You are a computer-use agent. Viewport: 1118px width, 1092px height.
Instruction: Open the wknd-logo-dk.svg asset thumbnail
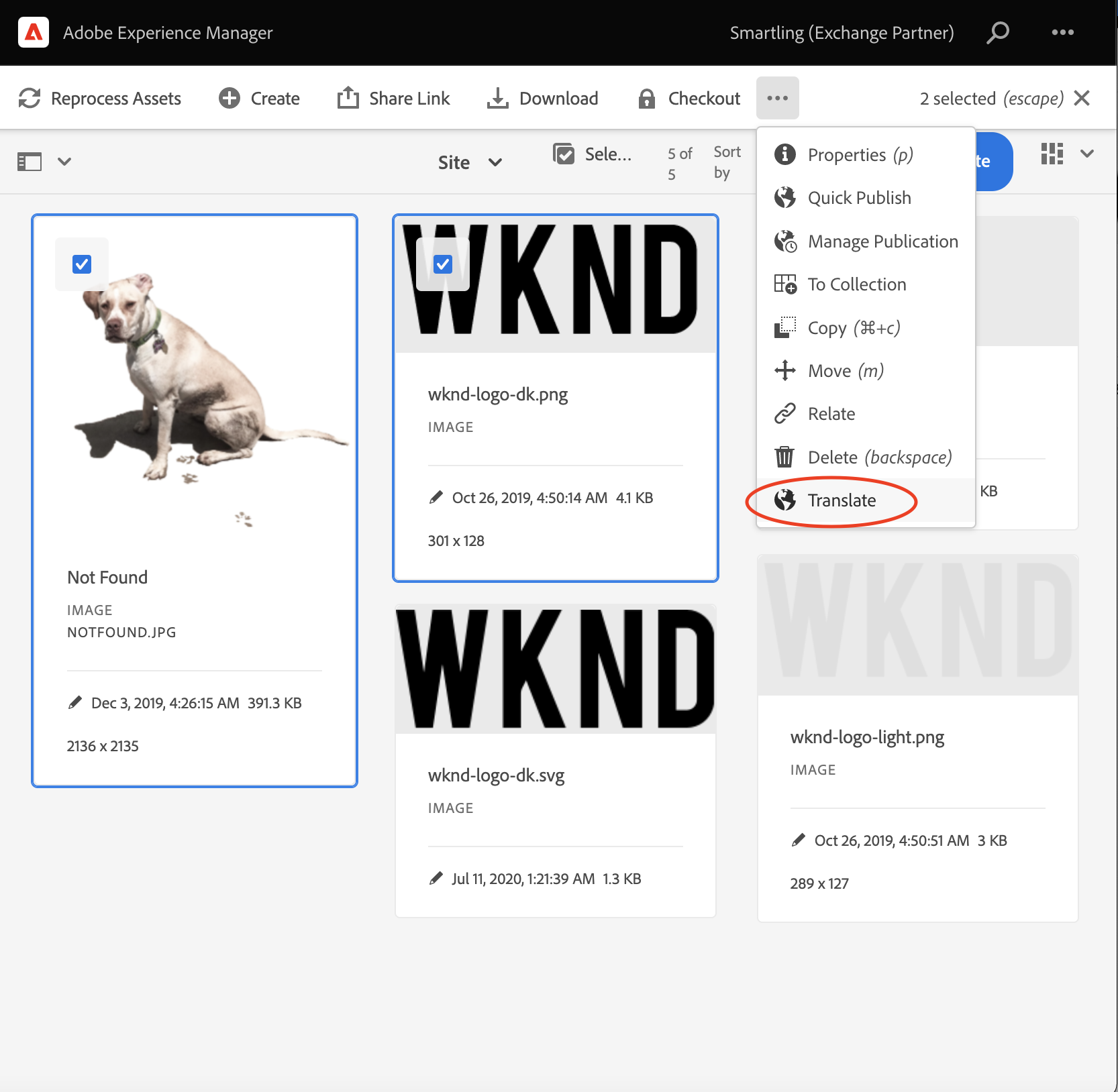click(555, 669)
